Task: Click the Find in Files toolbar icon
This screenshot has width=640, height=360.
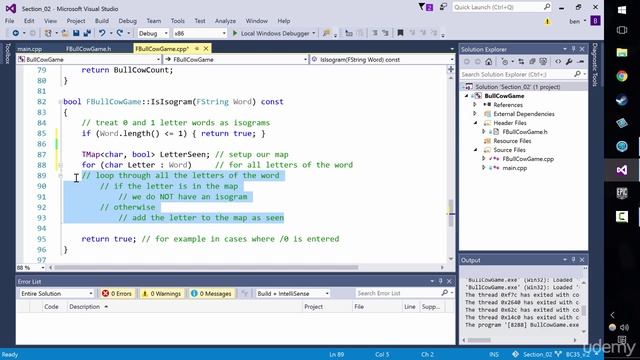Action: pos(326,33)
